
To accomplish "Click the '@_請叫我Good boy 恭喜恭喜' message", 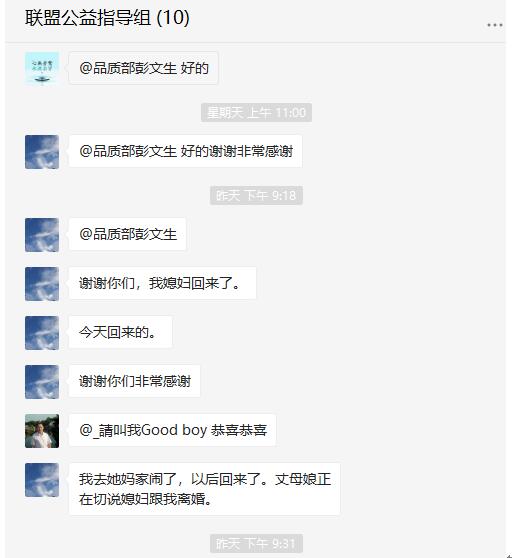I will (173, 430).
